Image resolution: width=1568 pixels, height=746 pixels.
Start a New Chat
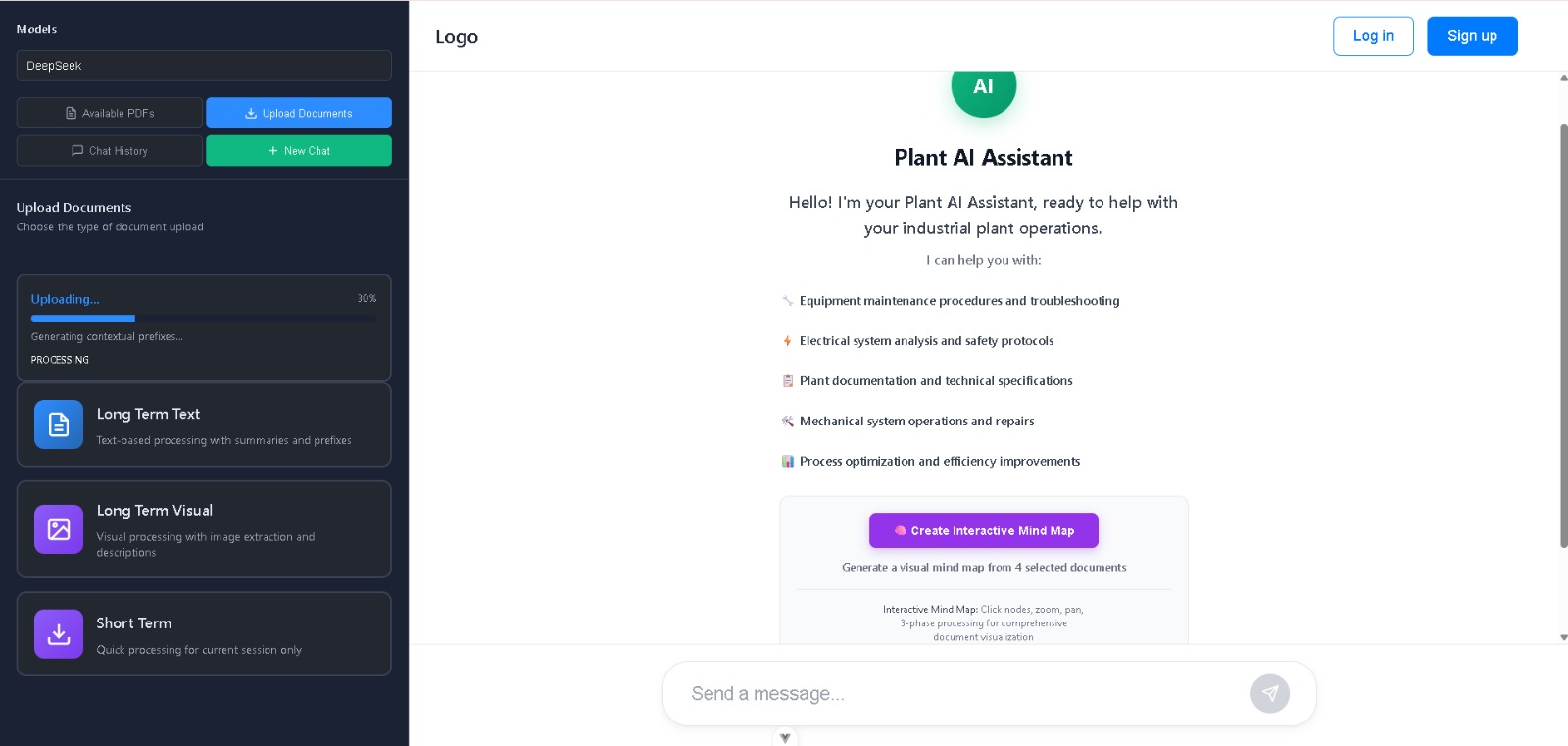pos(299,150)
